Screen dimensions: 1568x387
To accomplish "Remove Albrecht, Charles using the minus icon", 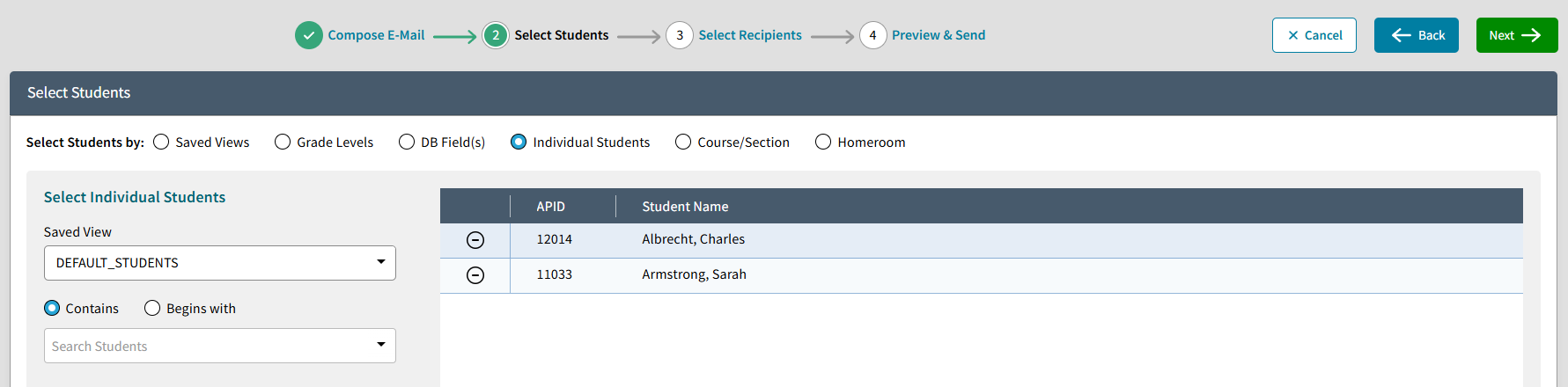I will click(x=475, y=240).
